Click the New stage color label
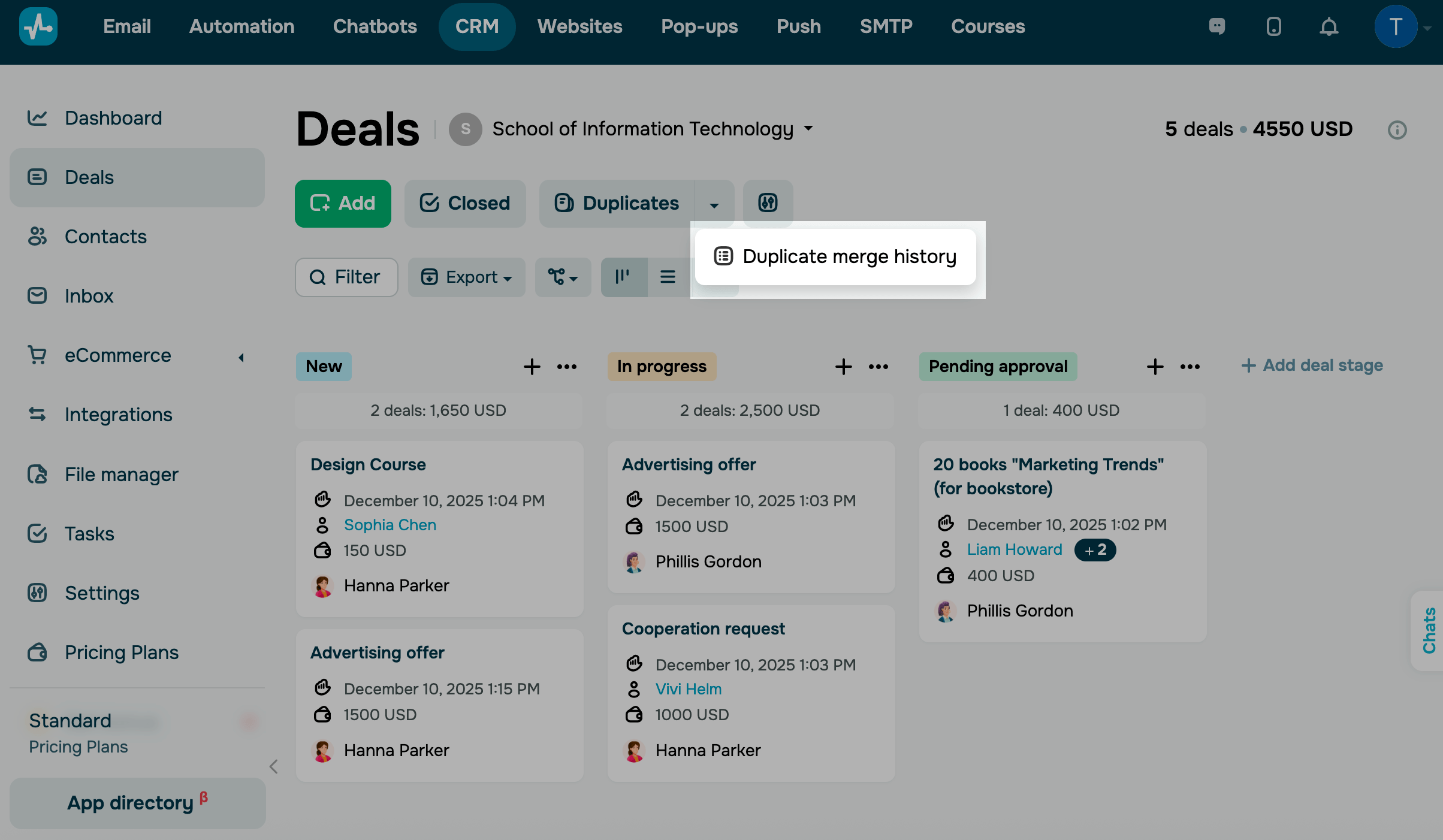Image resolution: width=1443 pixels, height=840 pixels. click(x=324, y=367)
